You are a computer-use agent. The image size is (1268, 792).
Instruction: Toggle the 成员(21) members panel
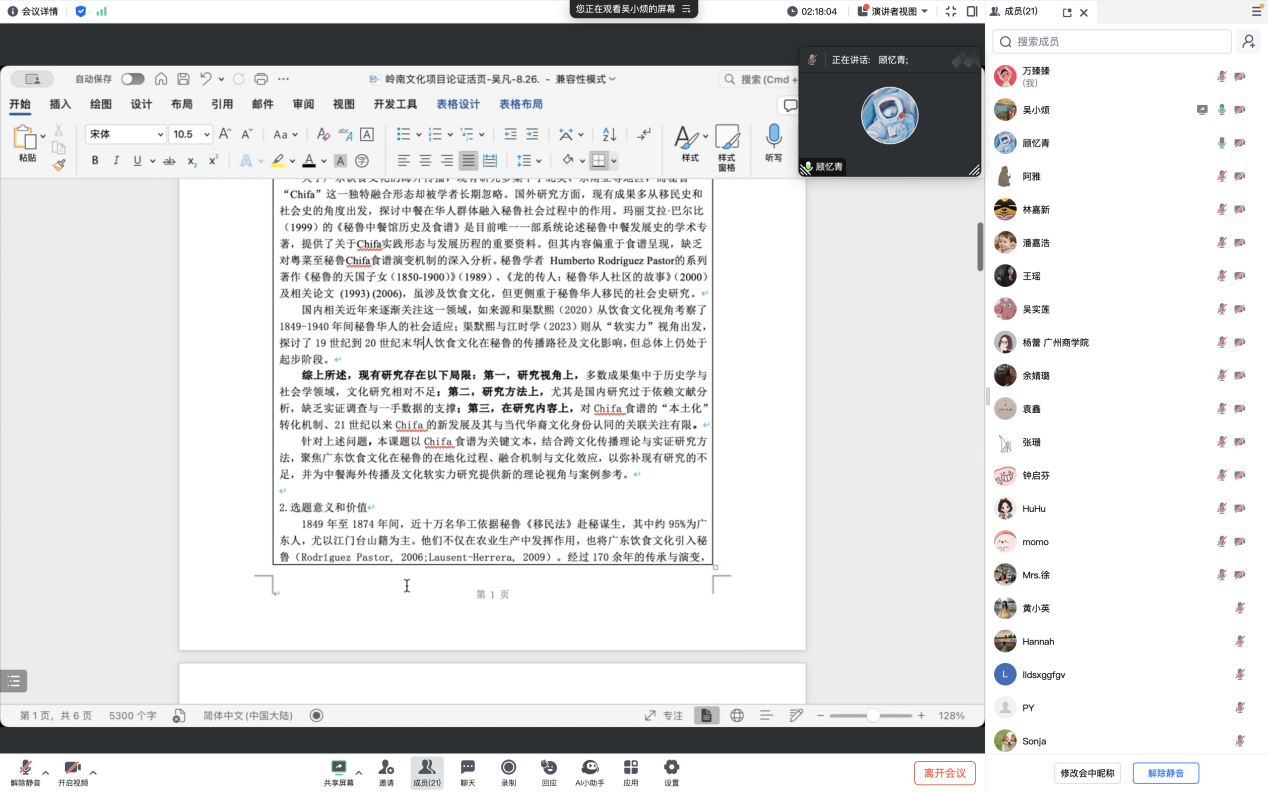click(427, 772)
